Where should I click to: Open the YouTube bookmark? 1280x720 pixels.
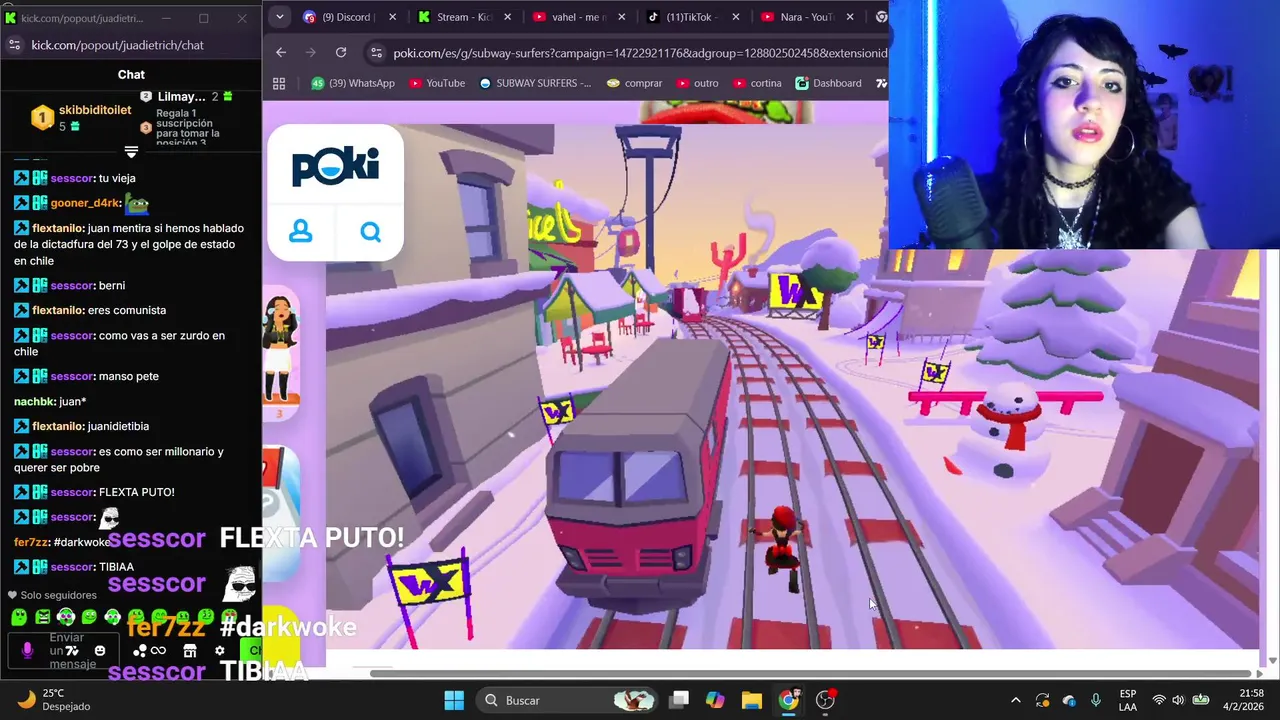coord(436,83)
